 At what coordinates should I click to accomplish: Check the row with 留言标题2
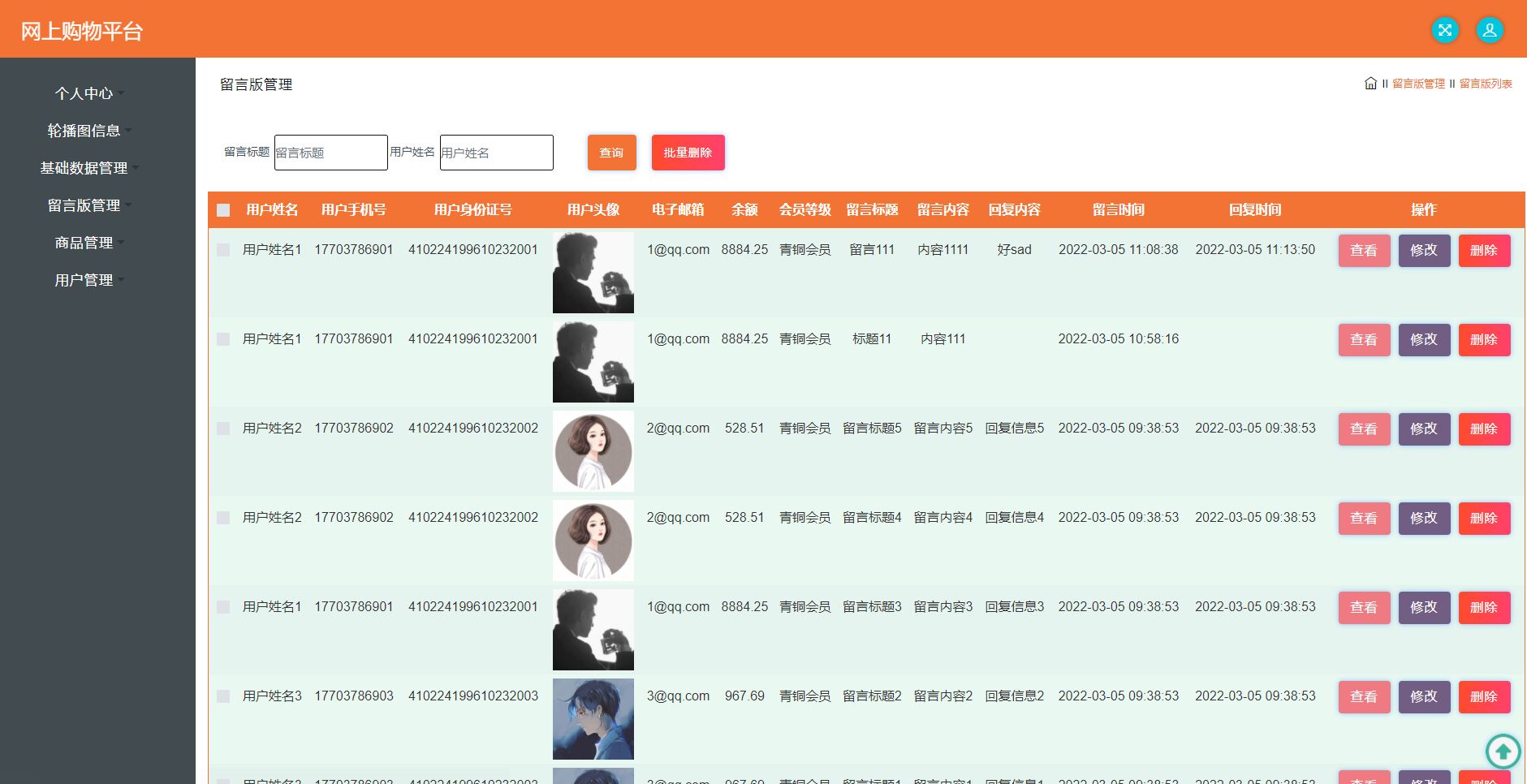coord(223,696)
